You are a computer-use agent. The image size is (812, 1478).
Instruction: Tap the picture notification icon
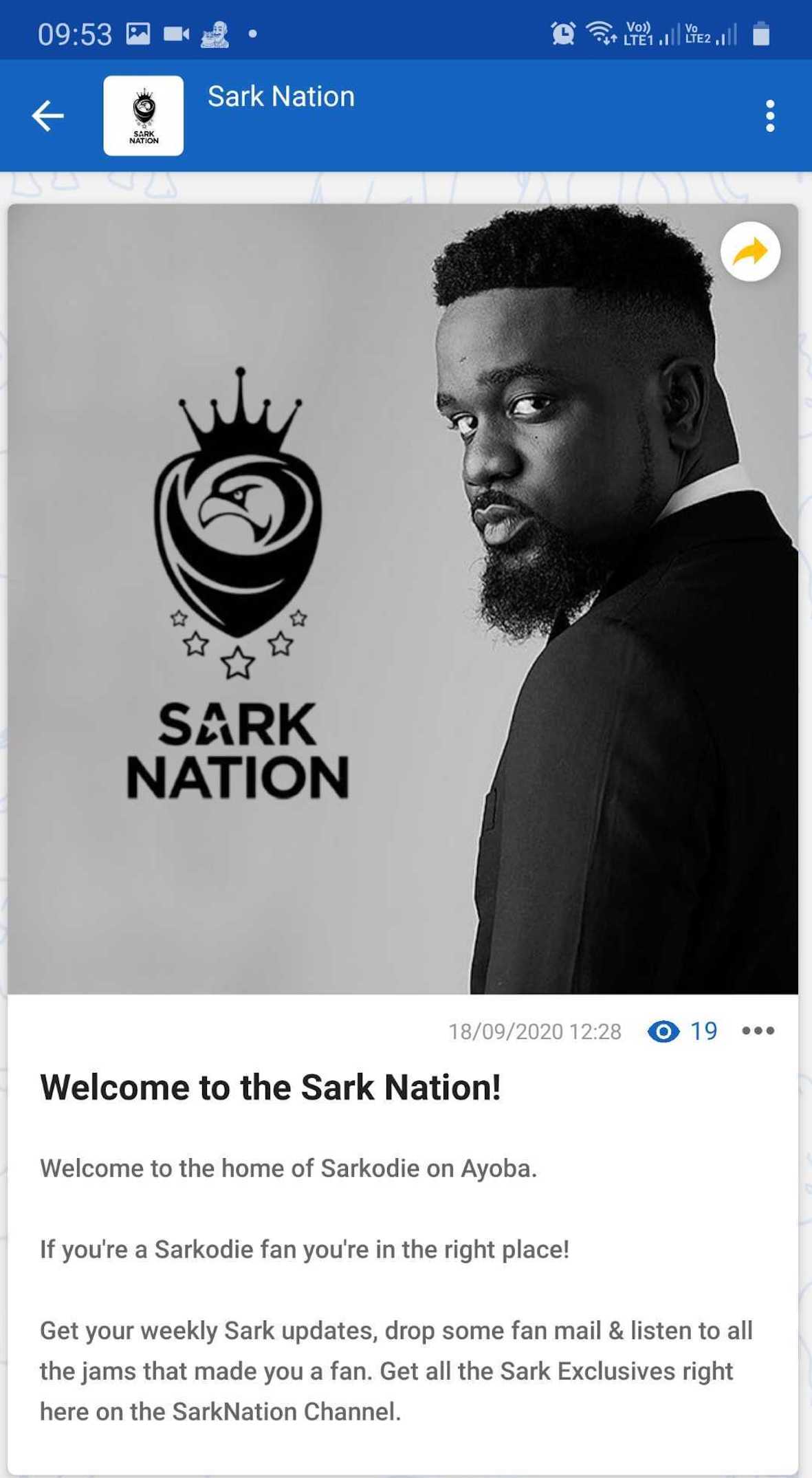[x=138, y=33]
